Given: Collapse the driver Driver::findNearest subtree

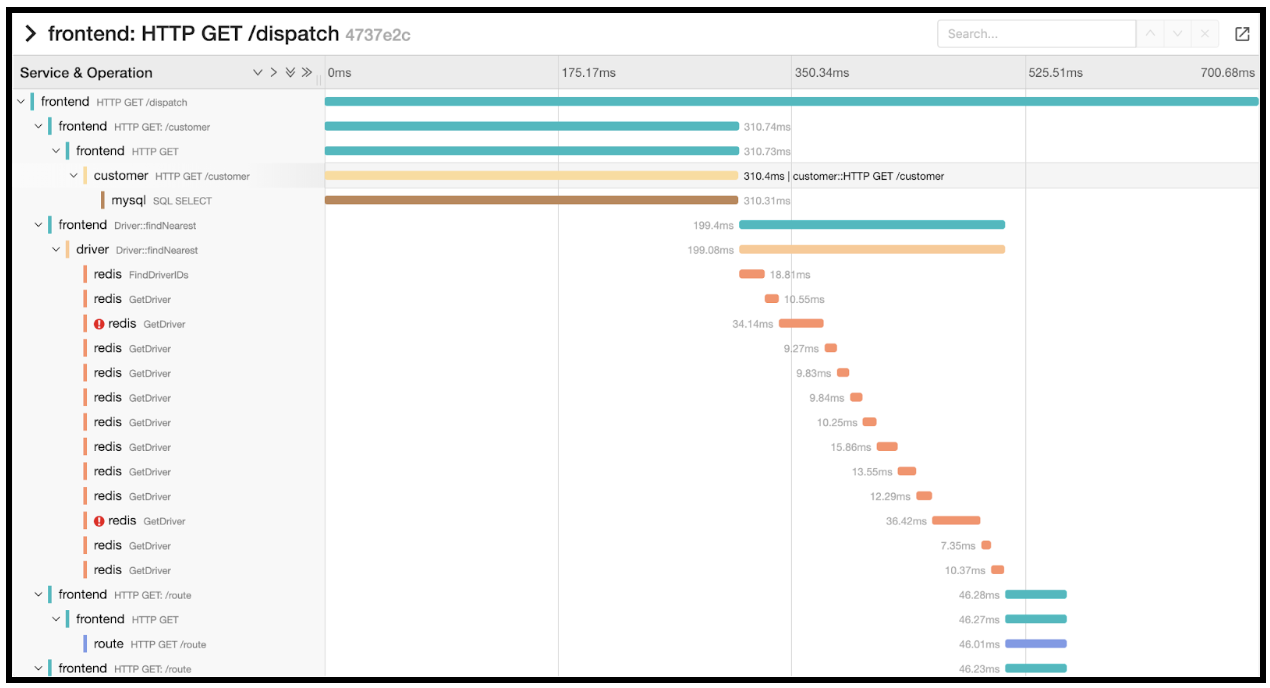Looking at the screenshot, I should (x=55, y=249).
